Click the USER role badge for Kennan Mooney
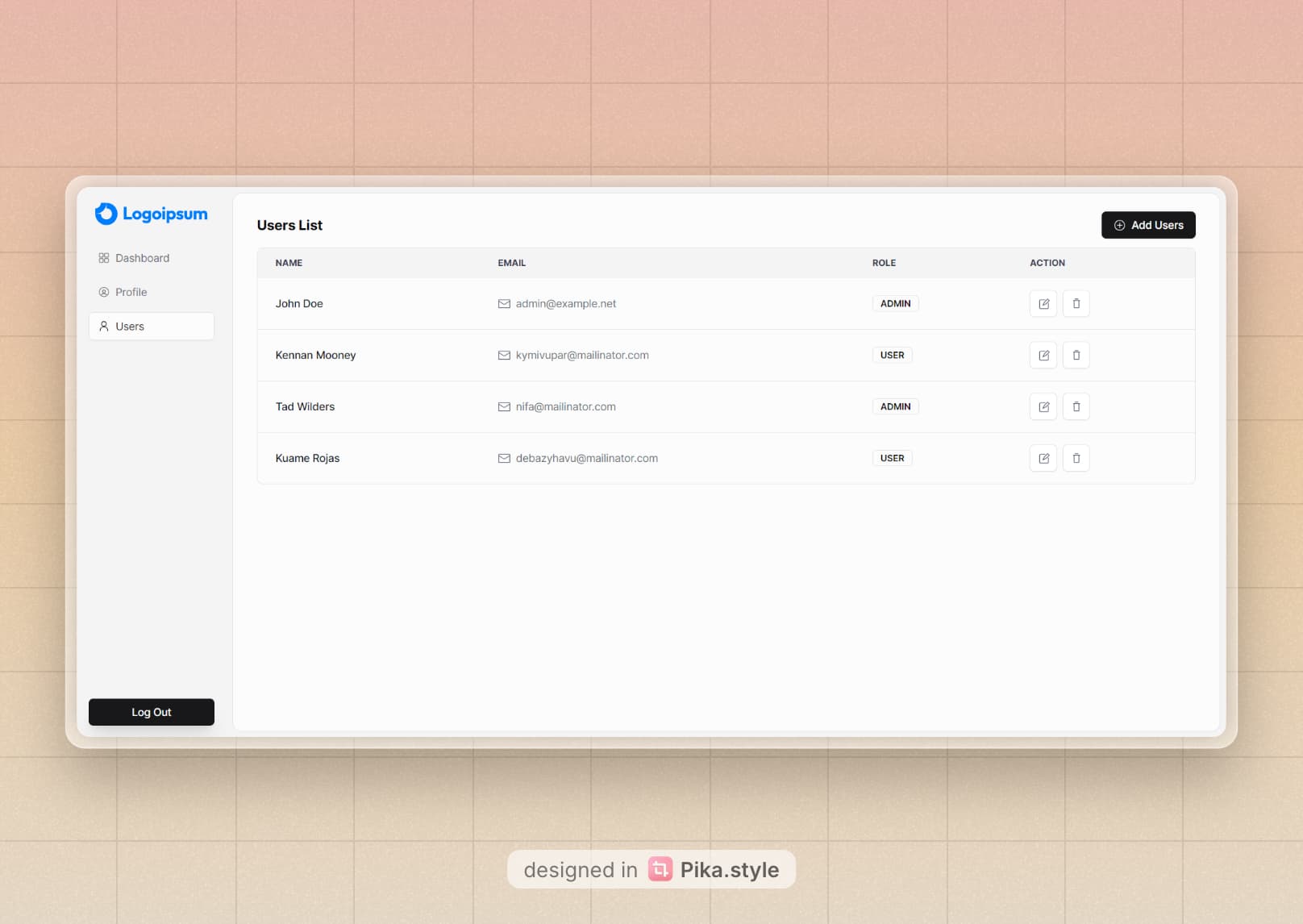The width and height of the screenshot is (1303, 924). (x=892, y=355)
